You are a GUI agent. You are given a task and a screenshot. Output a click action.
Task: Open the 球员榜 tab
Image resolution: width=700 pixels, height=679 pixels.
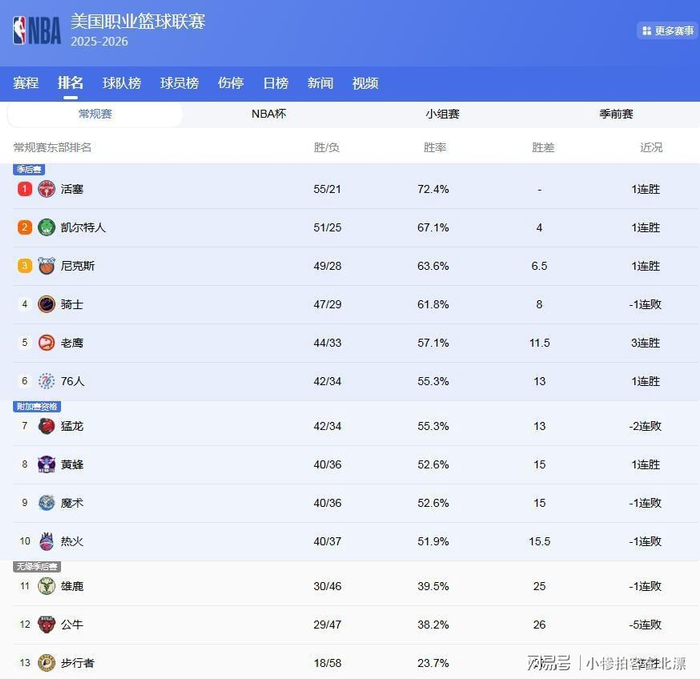(179, 83)
